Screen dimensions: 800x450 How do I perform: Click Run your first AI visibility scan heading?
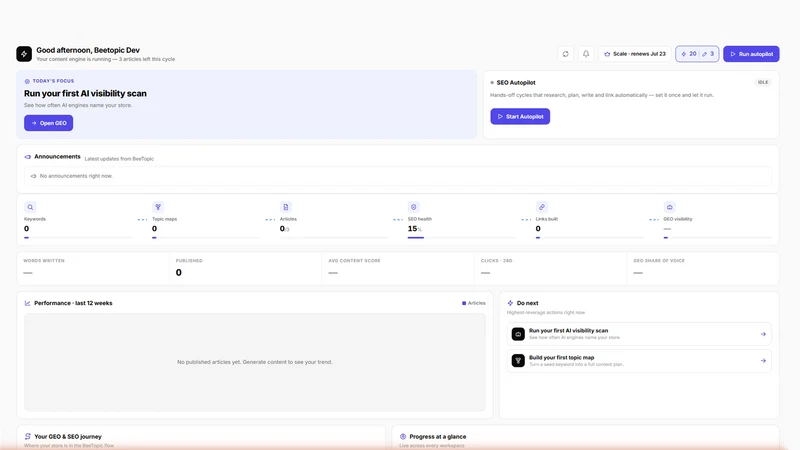point(85,93)
